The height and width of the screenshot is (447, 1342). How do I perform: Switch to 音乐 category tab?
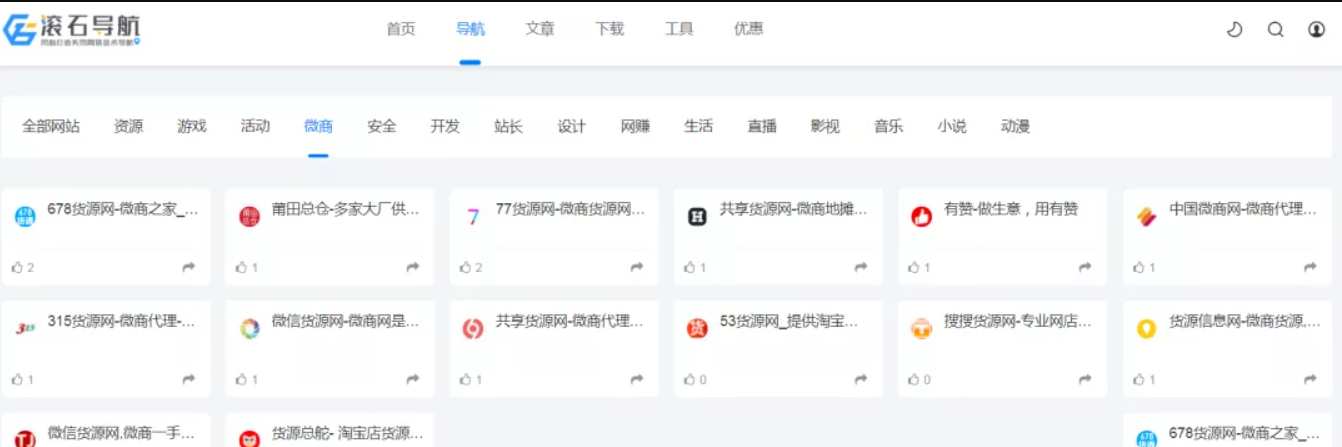pyautogui.click(x=888, y=126)
